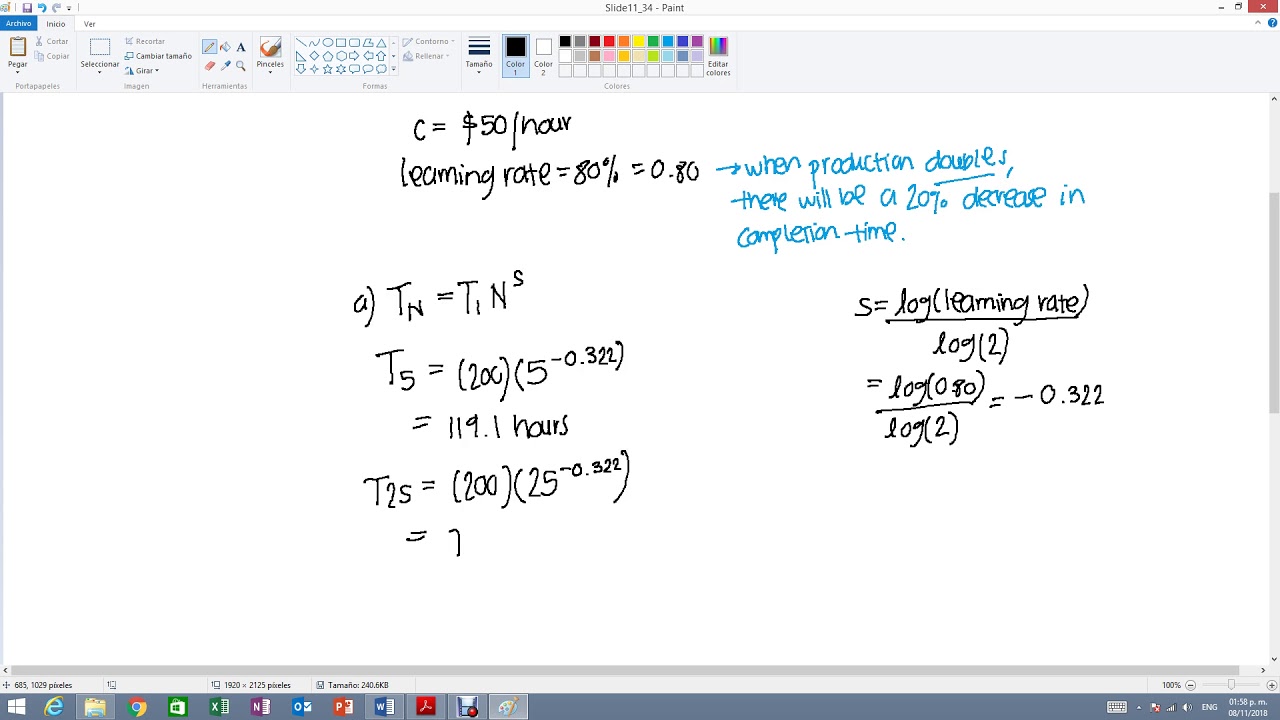Screen dimensions: 1280x720
Task: Click the horizontal scrollbar right arrow
Action: tap(1264, 670)
